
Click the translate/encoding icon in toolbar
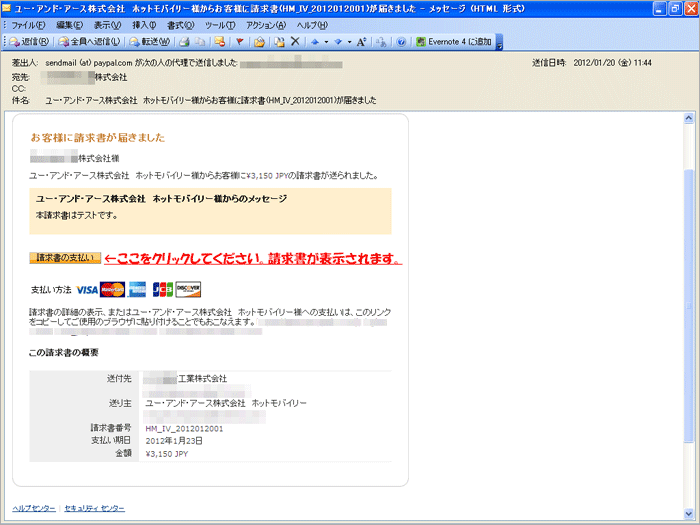(x=381, y=42)
